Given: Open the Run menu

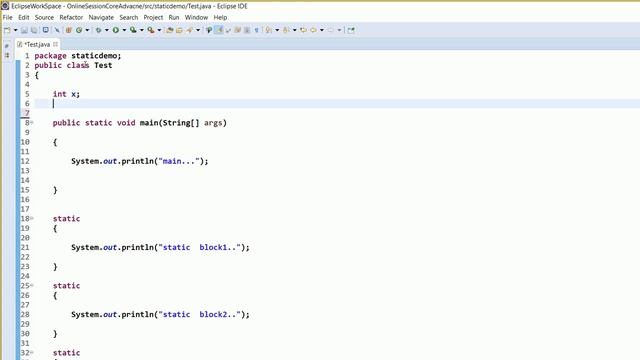Looking at the screenshot, I should tap(174, 18).
